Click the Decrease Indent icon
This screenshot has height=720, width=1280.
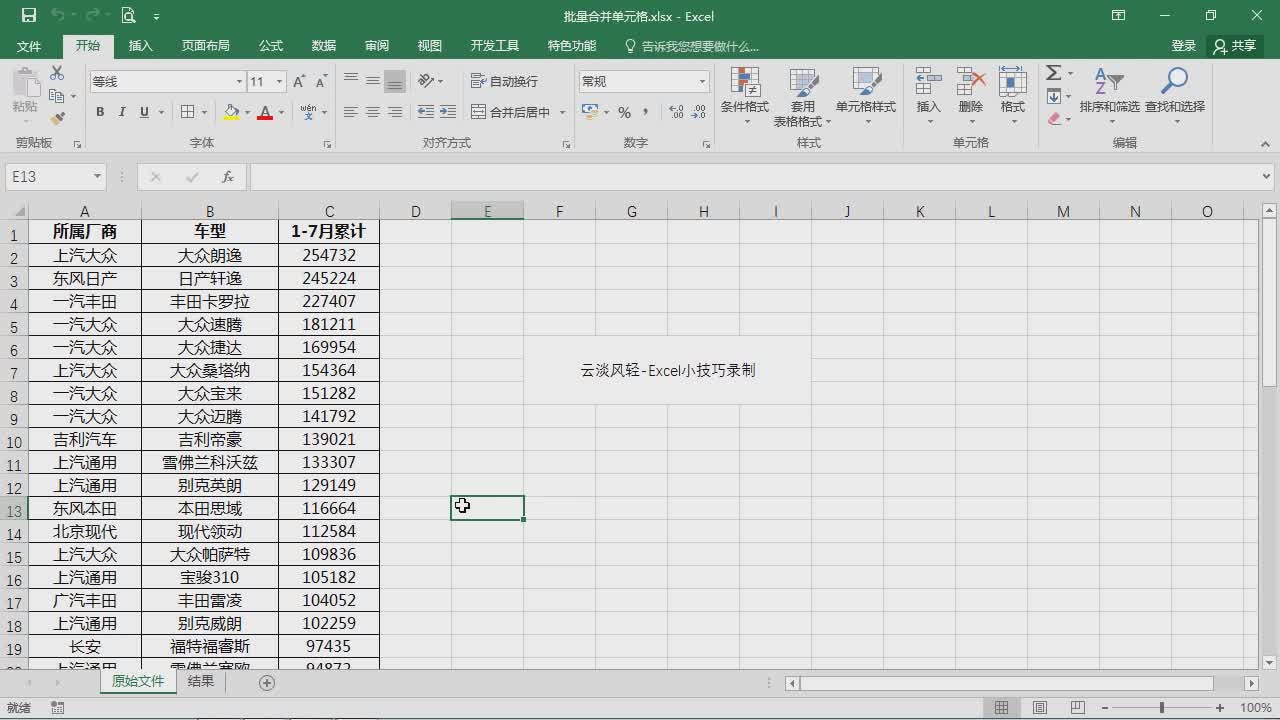(x=426, y=112)
